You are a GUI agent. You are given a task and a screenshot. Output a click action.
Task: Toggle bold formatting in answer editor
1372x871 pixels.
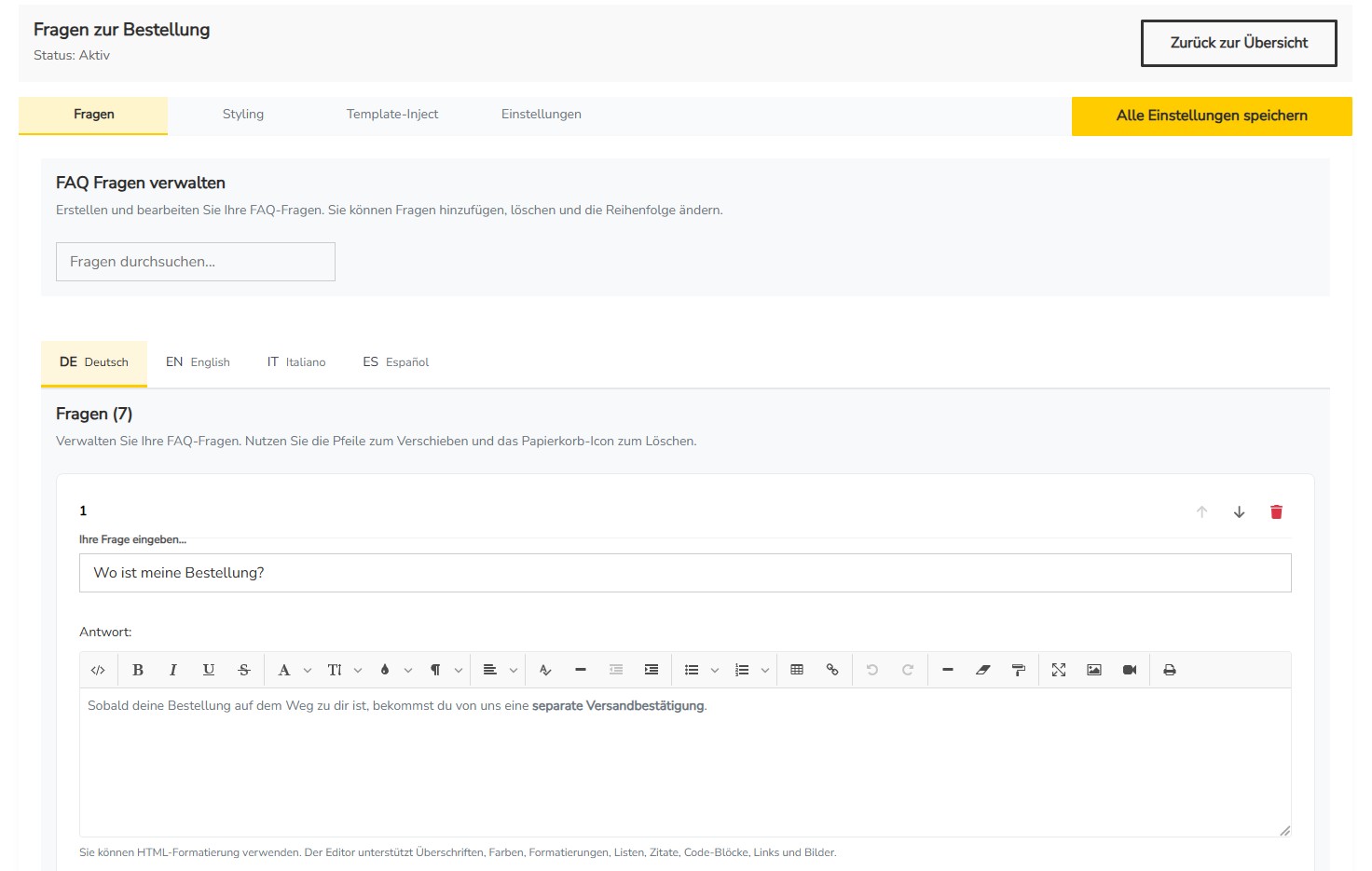pyautogui.click(x=138, y=670)
